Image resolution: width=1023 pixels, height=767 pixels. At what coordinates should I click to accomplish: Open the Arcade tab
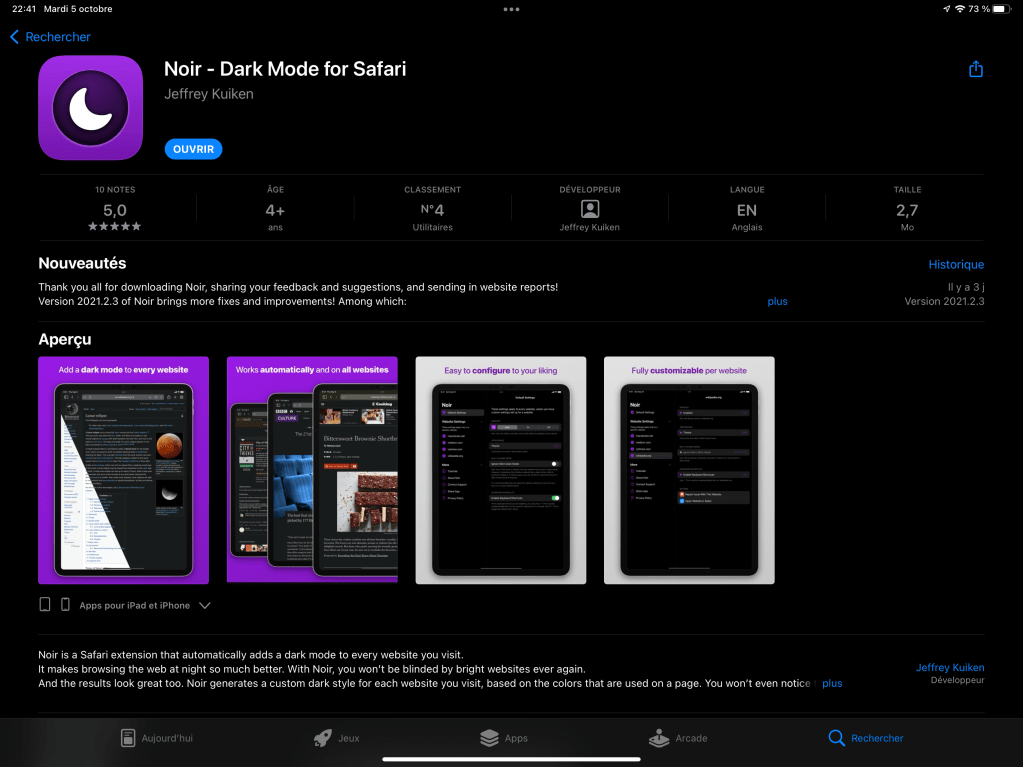(x=678, y=738)
